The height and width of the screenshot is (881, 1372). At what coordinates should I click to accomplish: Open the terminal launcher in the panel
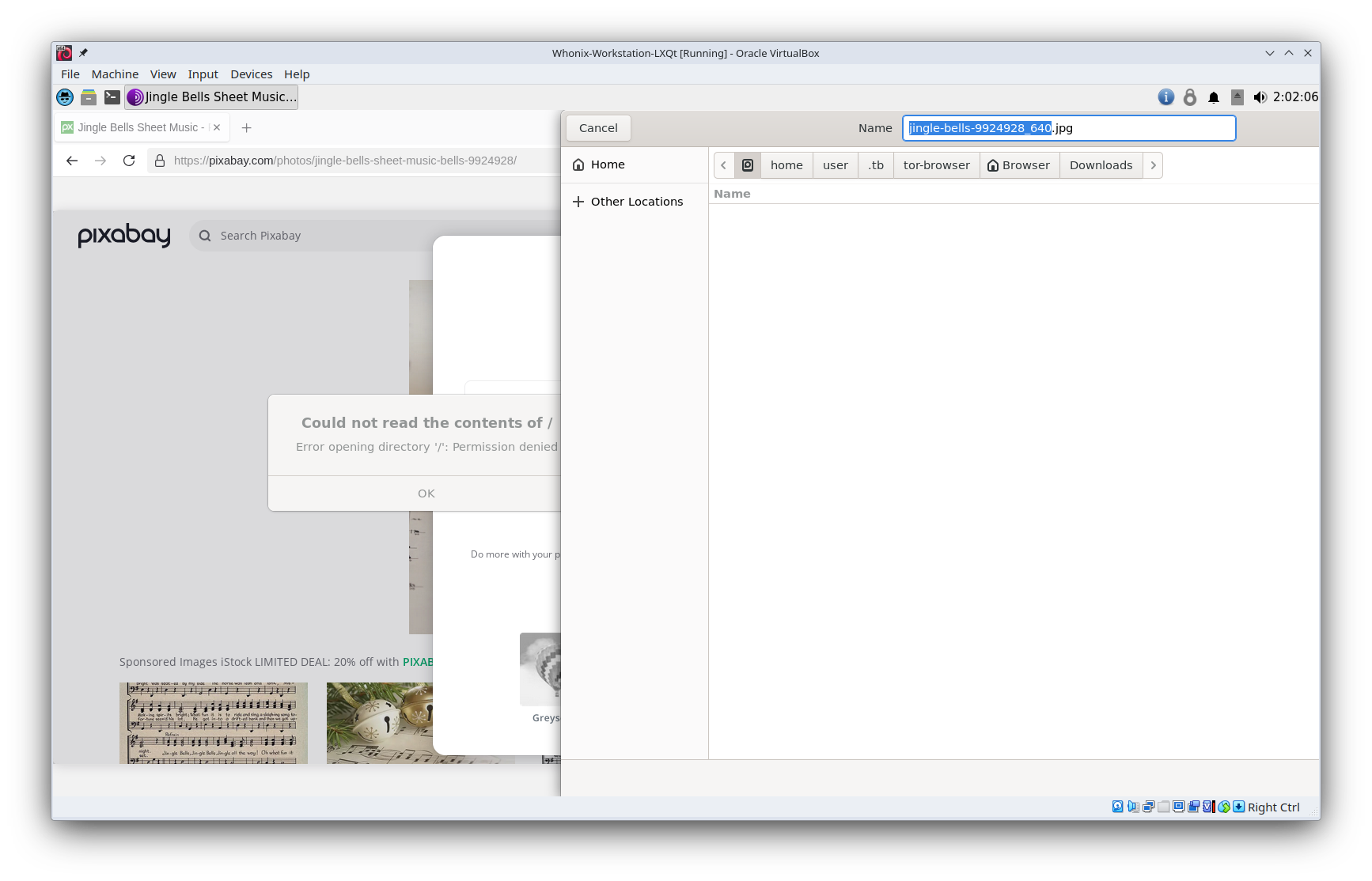click(x=112, y=97)
